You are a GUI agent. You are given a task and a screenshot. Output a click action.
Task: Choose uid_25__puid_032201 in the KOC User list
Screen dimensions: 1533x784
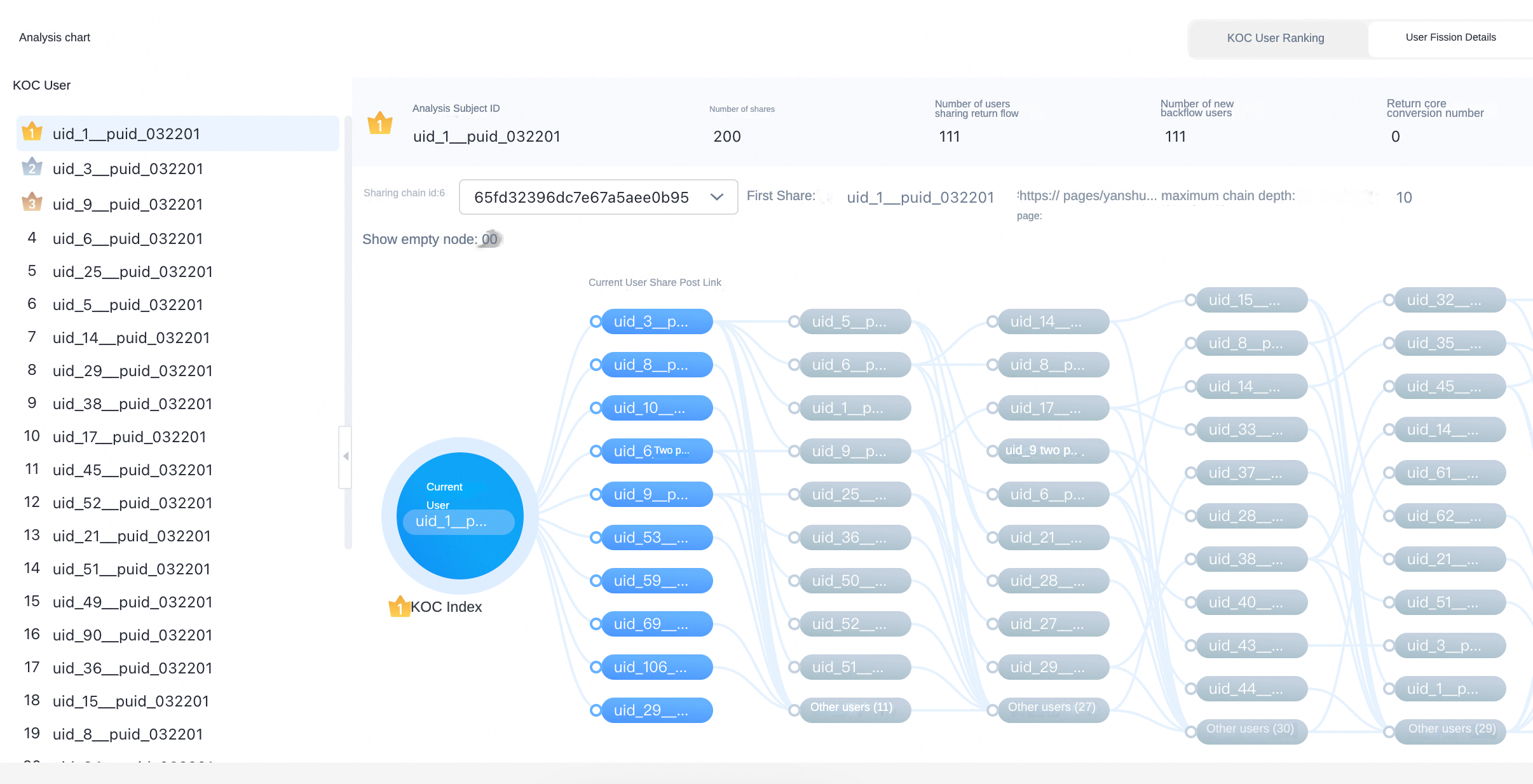(178, 272)
